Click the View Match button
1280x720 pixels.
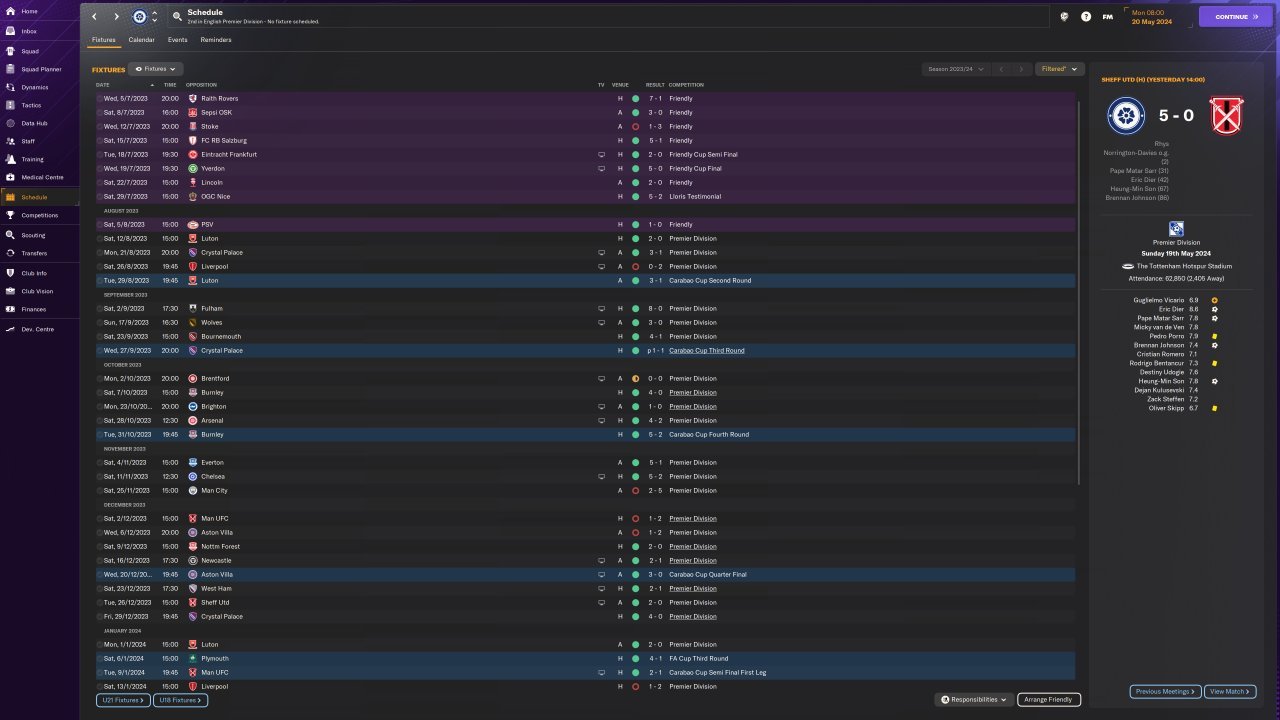click(x=1231, y=692)
